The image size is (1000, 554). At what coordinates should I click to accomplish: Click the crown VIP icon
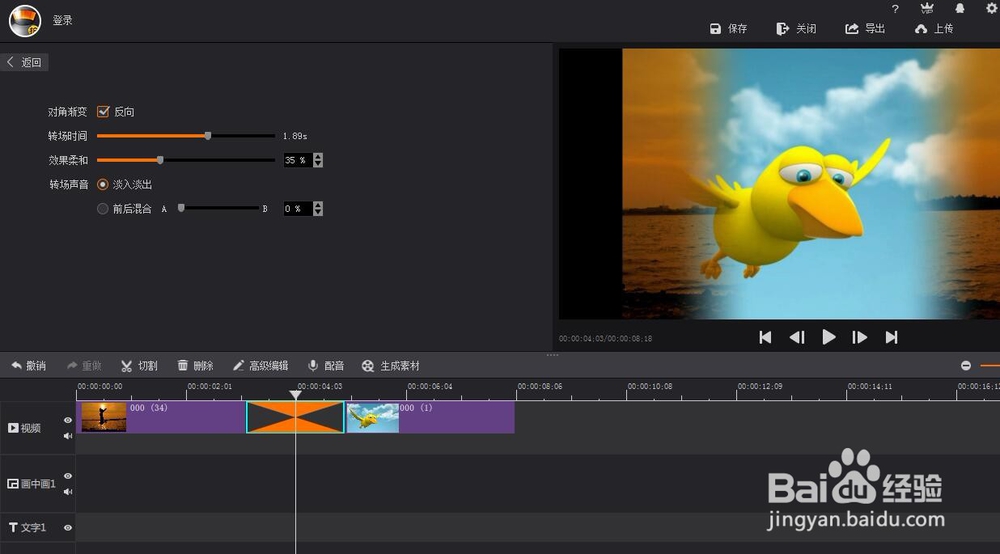(927, 8)
